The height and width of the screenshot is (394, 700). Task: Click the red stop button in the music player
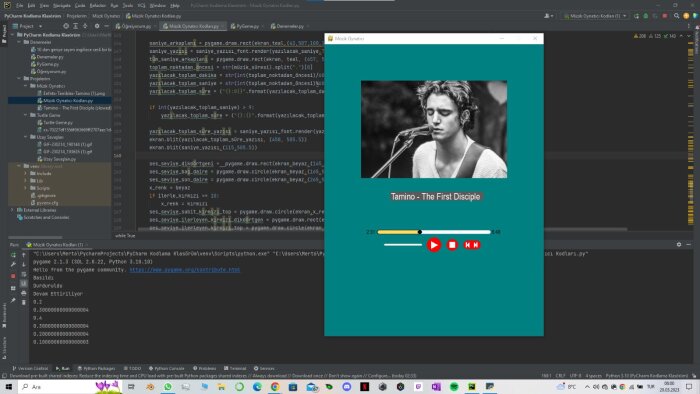point(452,245)
